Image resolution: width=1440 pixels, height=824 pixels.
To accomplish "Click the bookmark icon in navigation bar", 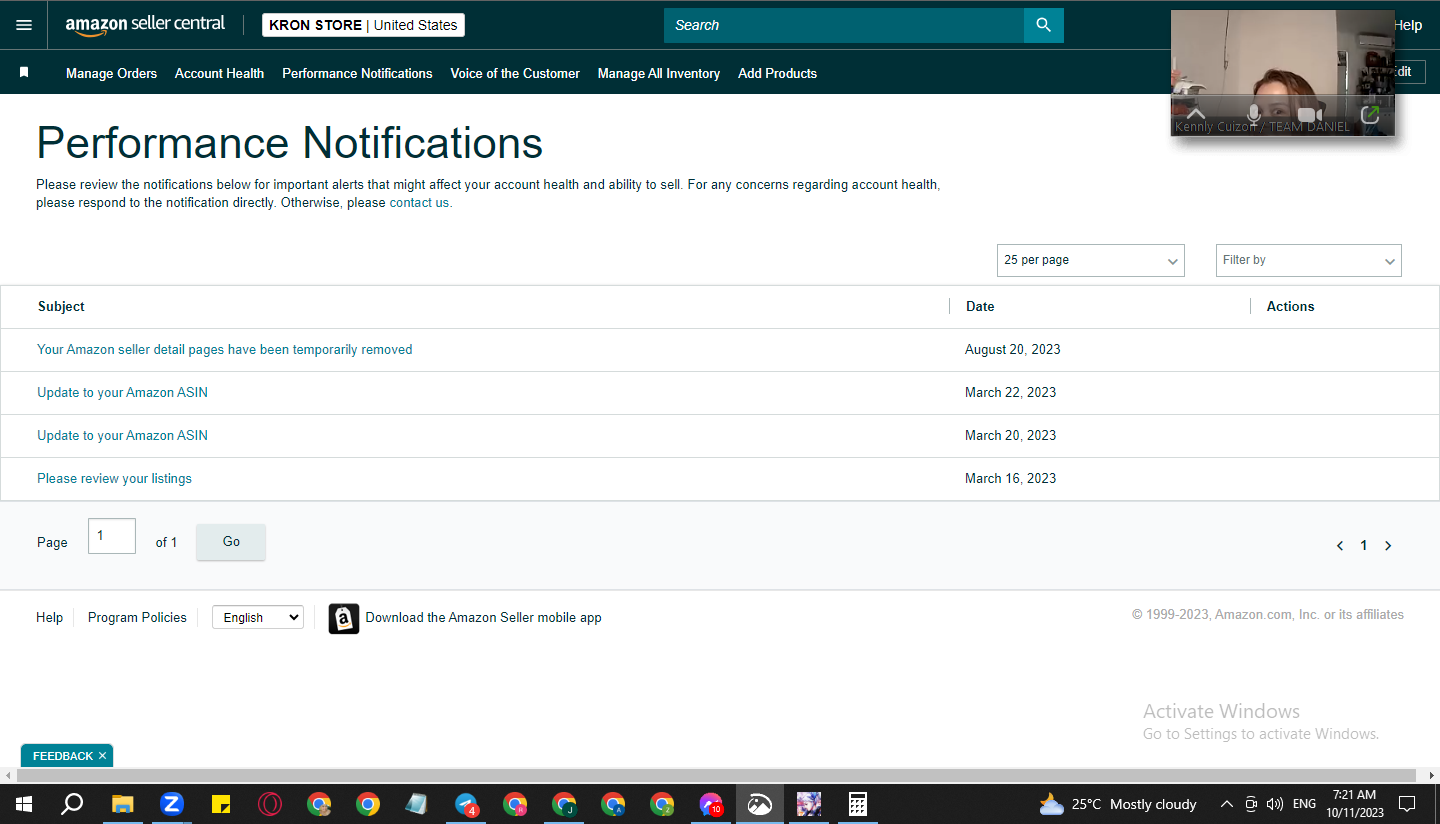I will point(24,73).
